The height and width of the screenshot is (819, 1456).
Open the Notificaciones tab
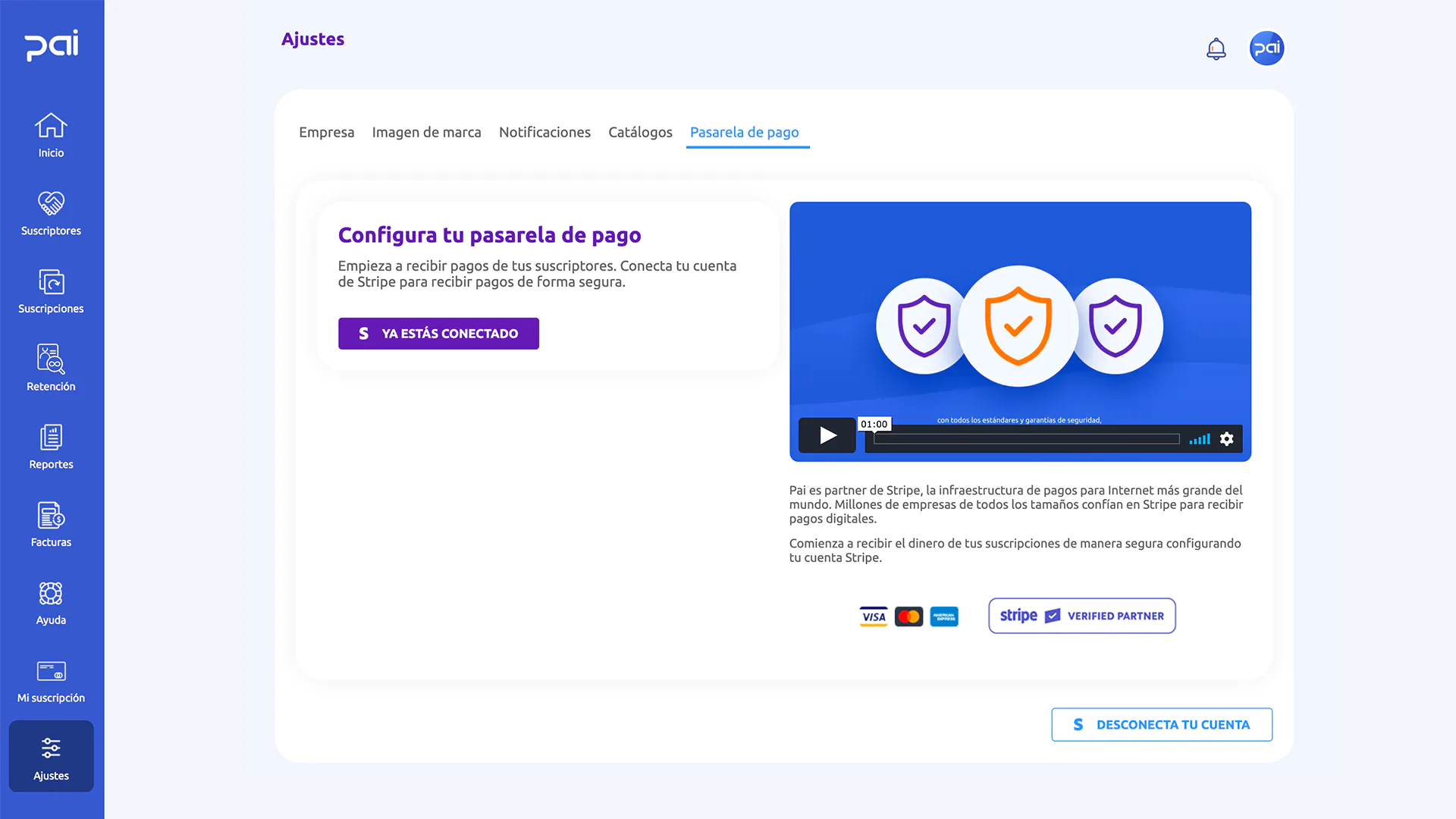click(x=544, y=132)
